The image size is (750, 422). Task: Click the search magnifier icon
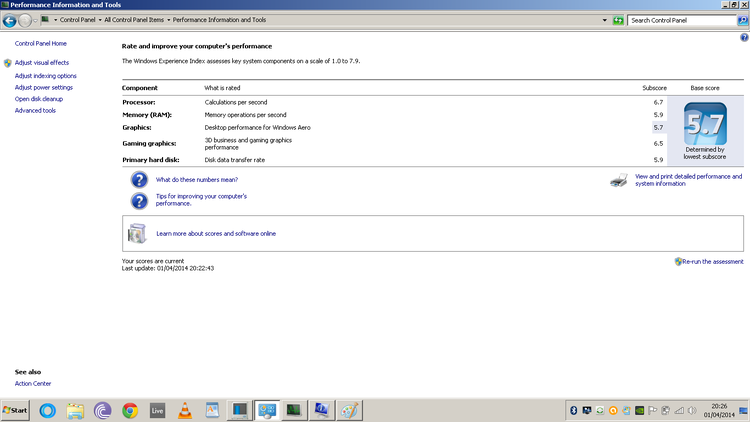[x=743, y=20]
